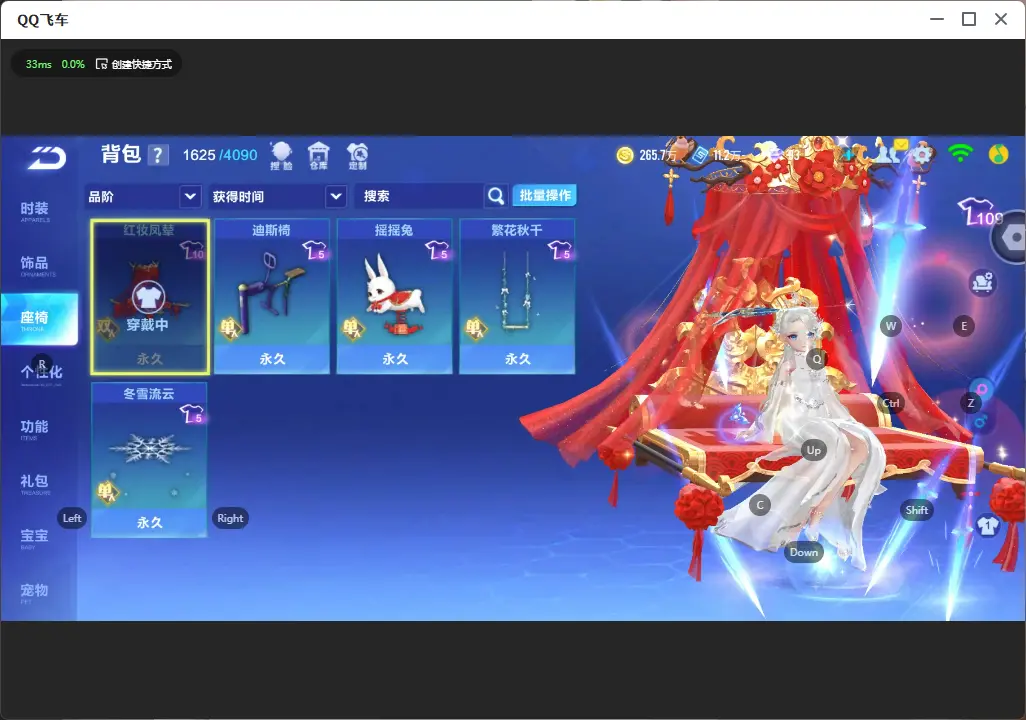Click the 265.7万 gold balance
The image size is (1026, 720).
pos(658,155)
